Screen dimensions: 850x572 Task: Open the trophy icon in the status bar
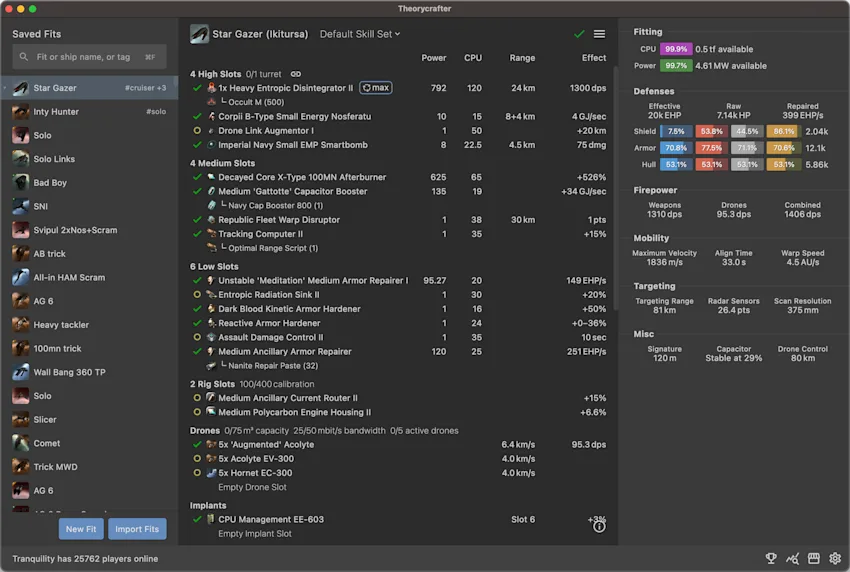click(x=771, y=558)
